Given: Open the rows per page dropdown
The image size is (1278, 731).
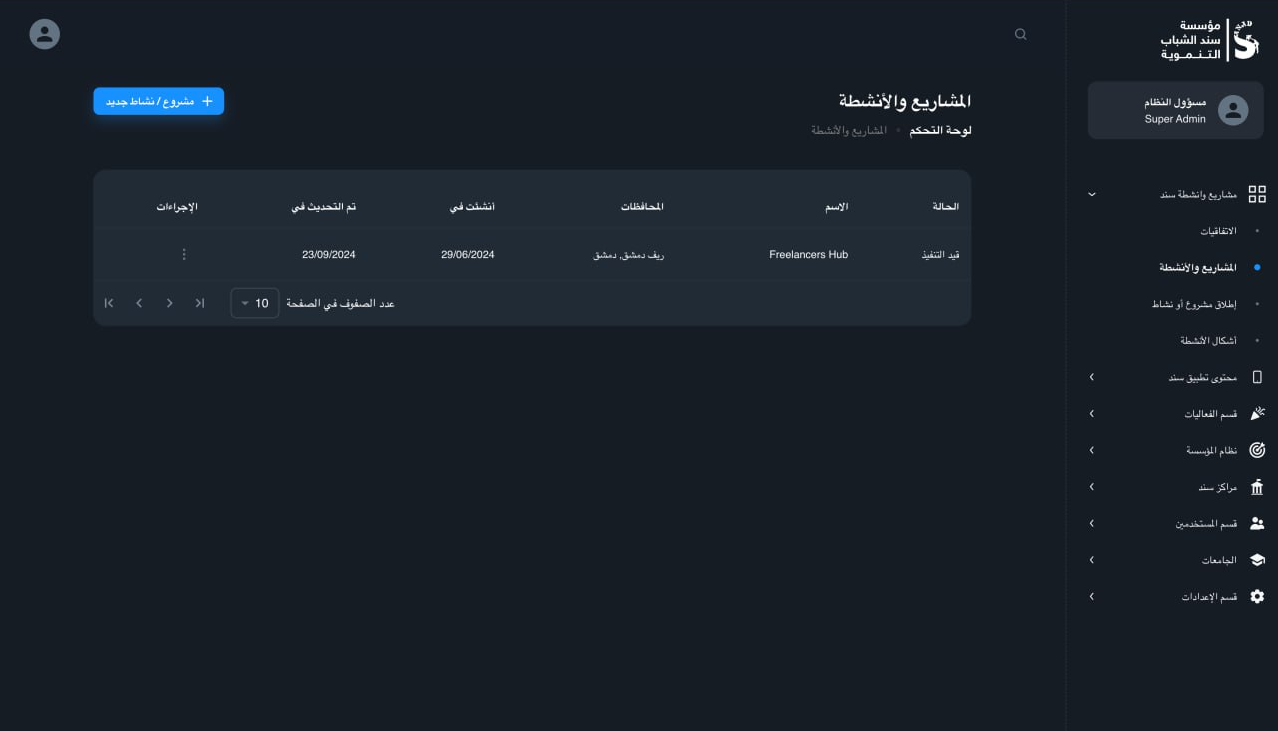Looking at the screenshot, I should pyautogui.click(x=255, y=303).
